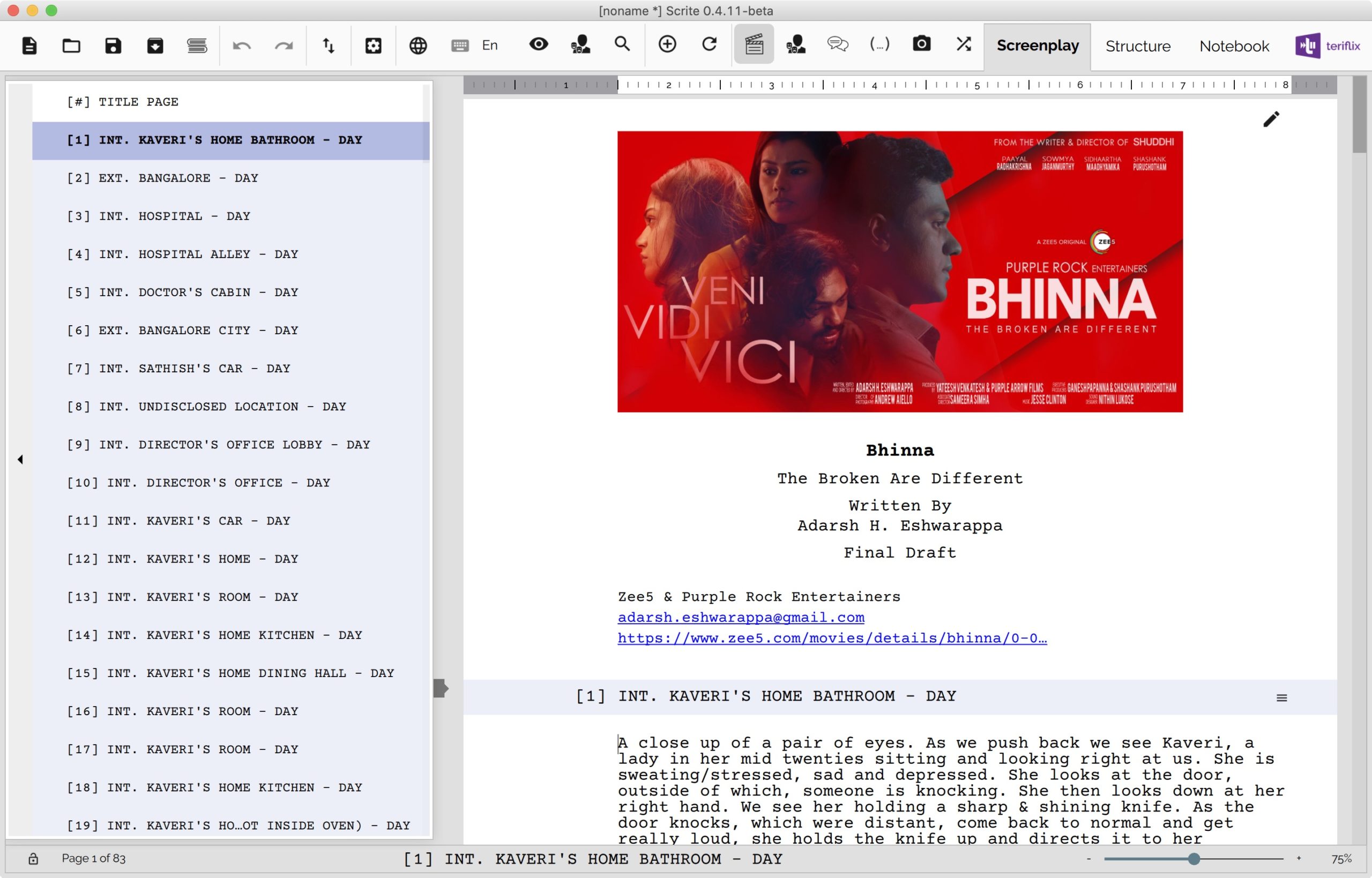
Task: Open the language globe menu
Action: [x=418, y=45]
